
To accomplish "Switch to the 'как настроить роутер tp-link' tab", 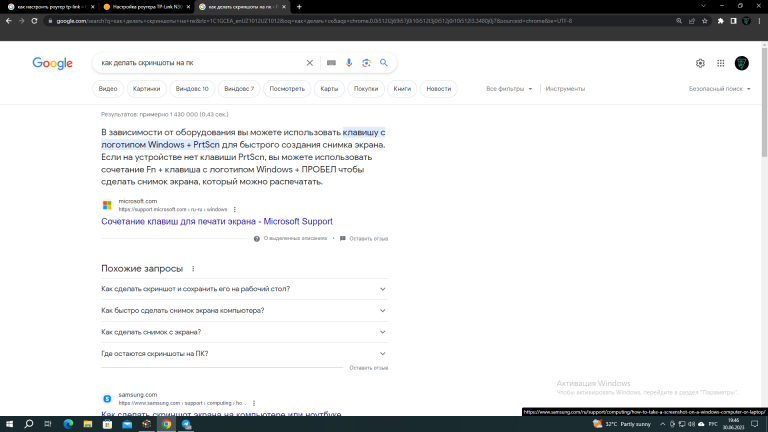I will [50, 7].
